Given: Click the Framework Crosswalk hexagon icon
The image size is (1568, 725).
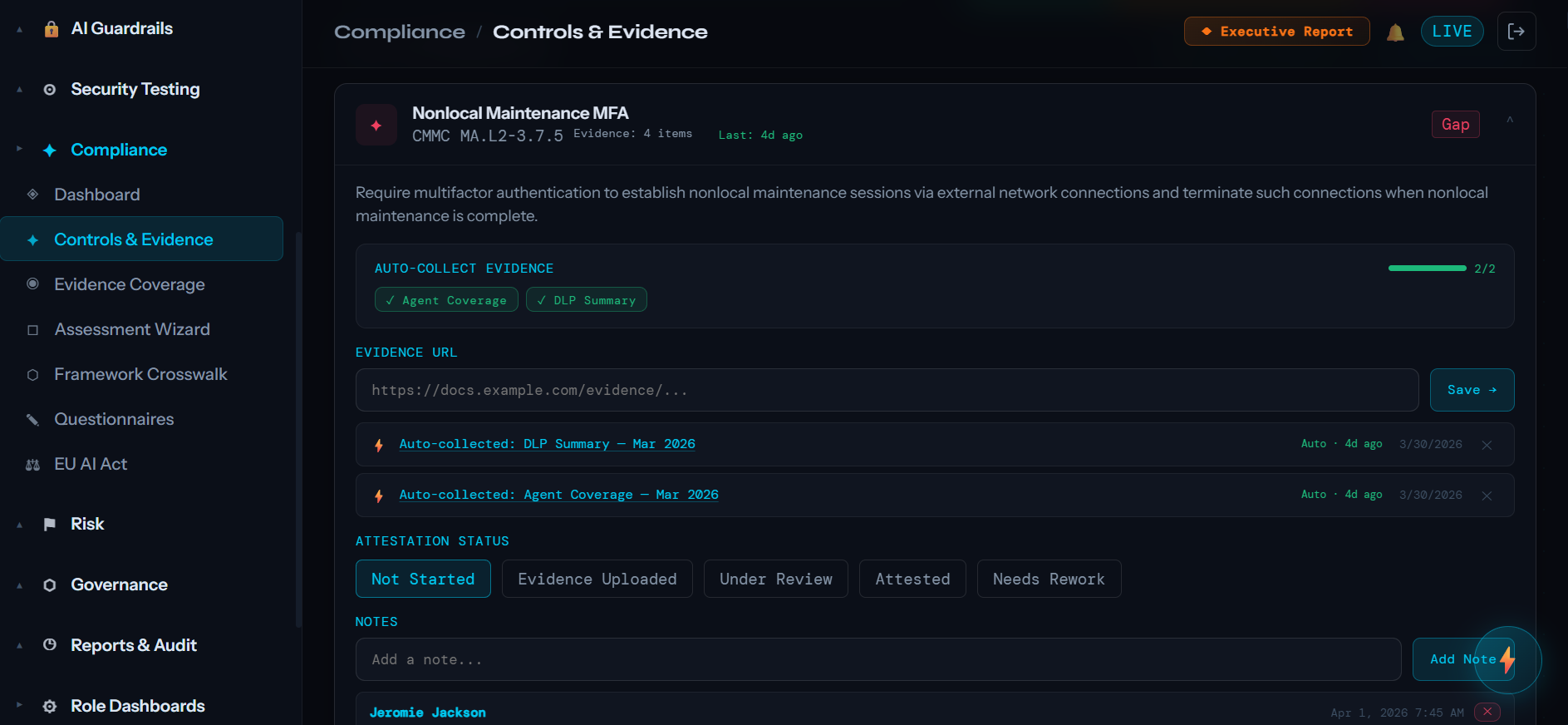Looking at the screenshot, I should (x=33, y=375).
